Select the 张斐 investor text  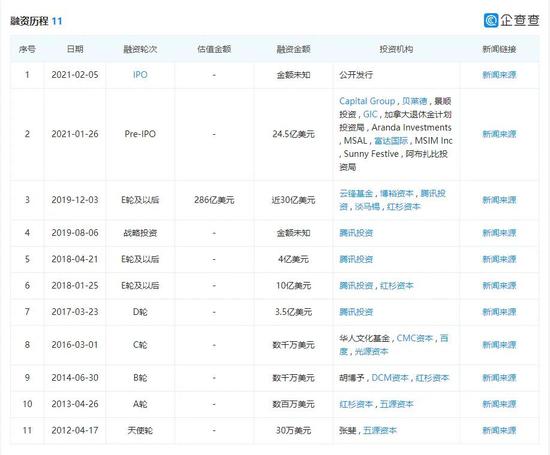(348, 430)
